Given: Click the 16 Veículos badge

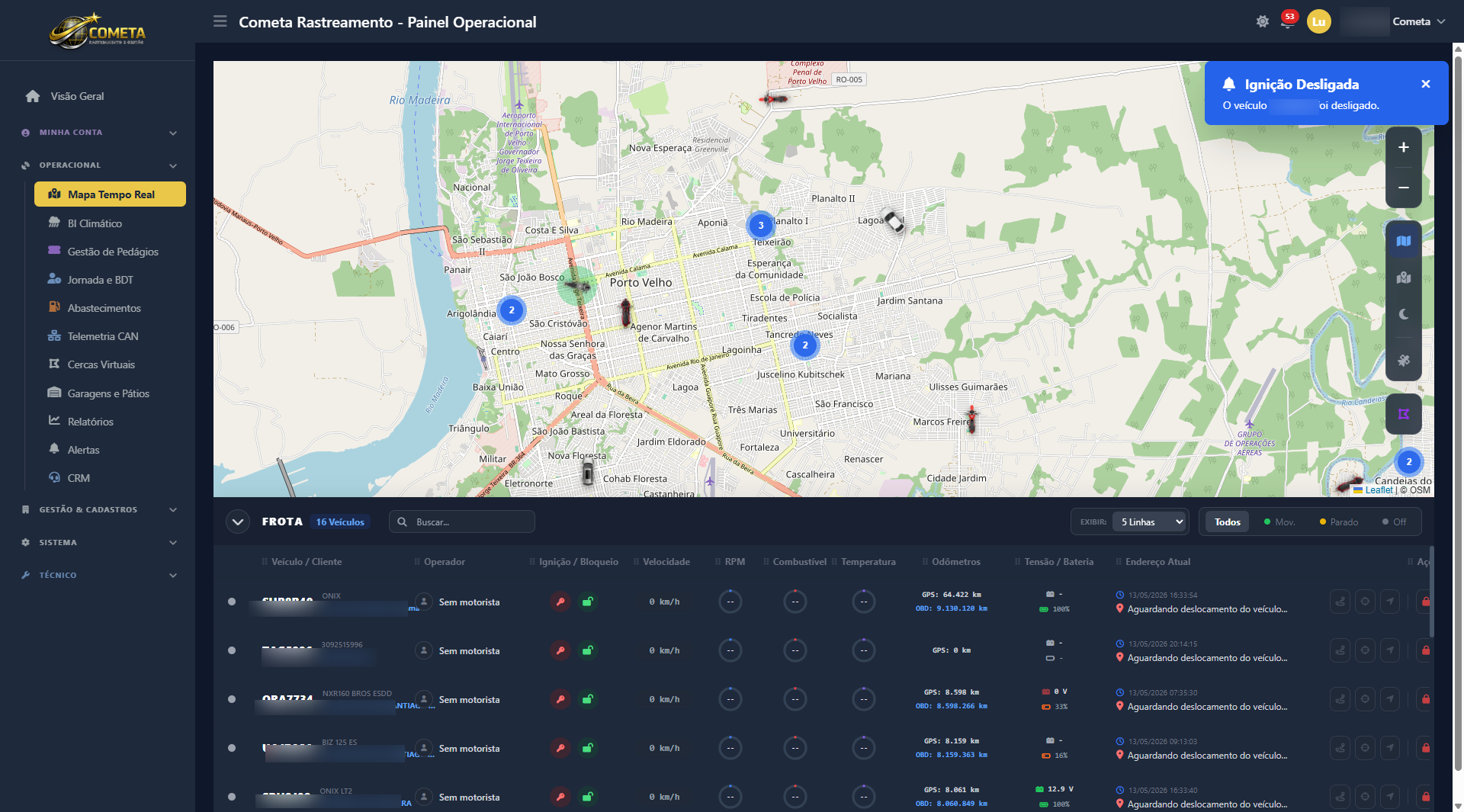Looking at the screenshot, I should [x=340, y=522].
